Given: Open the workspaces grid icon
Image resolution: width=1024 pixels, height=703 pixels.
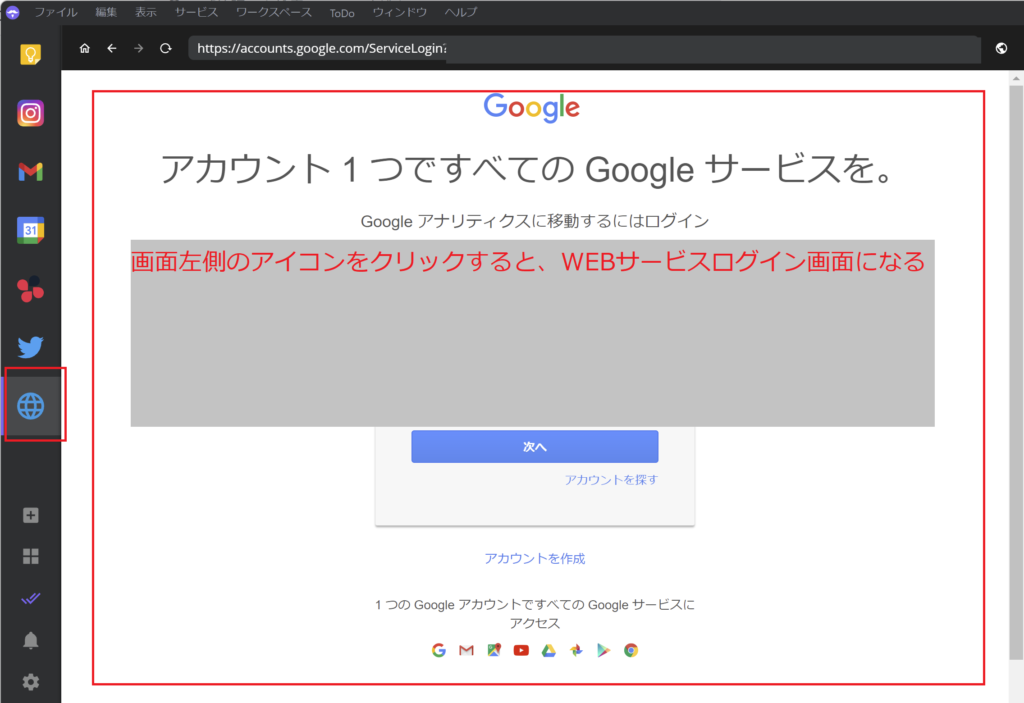Looking at the screenshot, I should [x=31, y=556].
